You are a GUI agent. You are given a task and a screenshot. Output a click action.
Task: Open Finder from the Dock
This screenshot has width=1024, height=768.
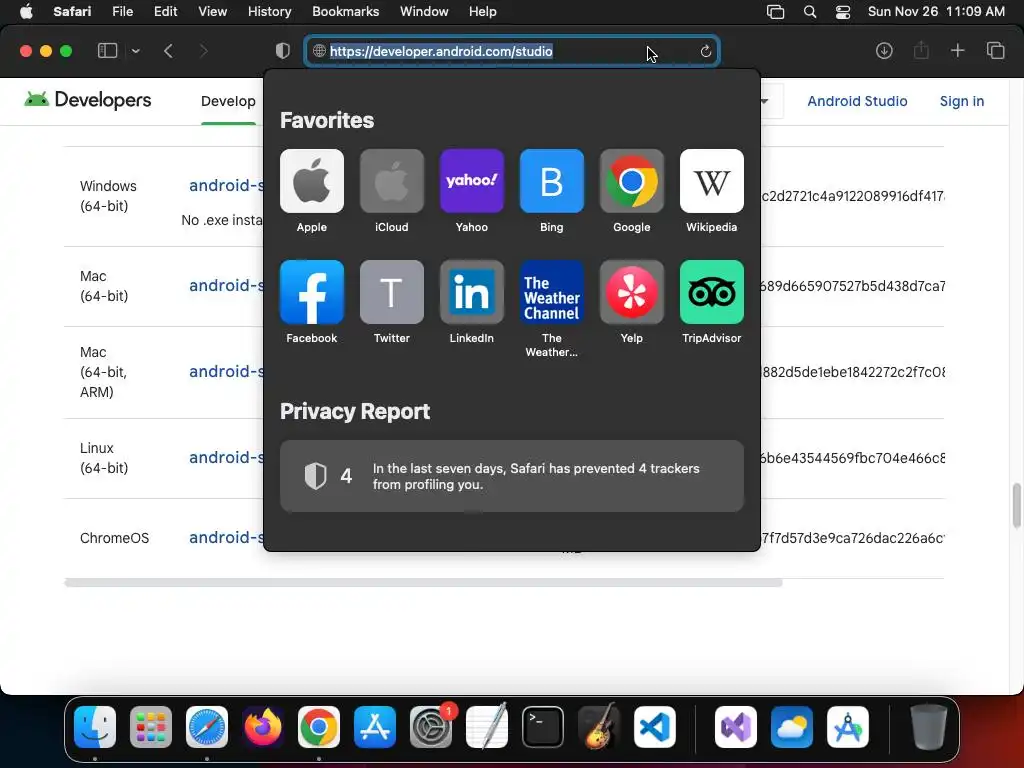[95, 727]
